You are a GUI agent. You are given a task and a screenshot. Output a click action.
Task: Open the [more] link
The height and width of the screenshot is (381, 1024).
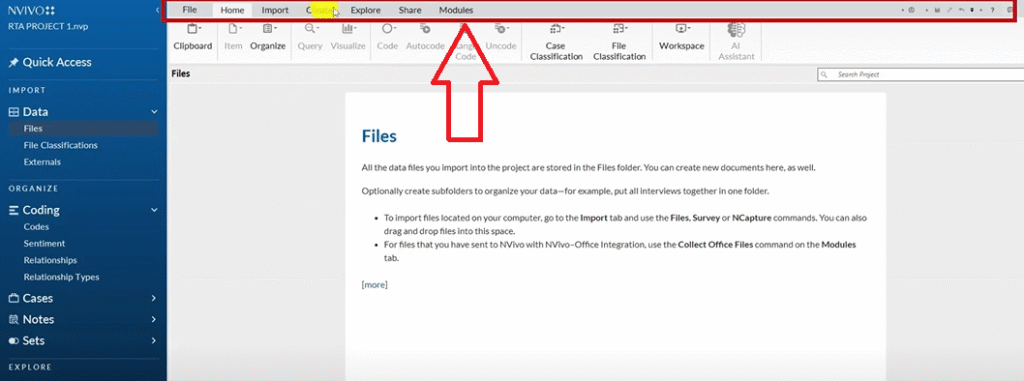click(374, 285)
